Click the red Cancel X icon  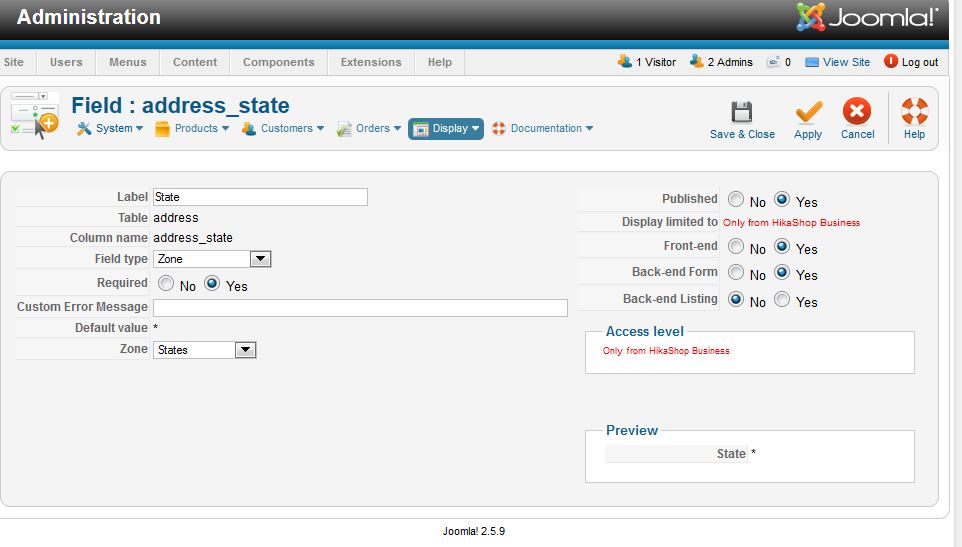coord(856,111)
